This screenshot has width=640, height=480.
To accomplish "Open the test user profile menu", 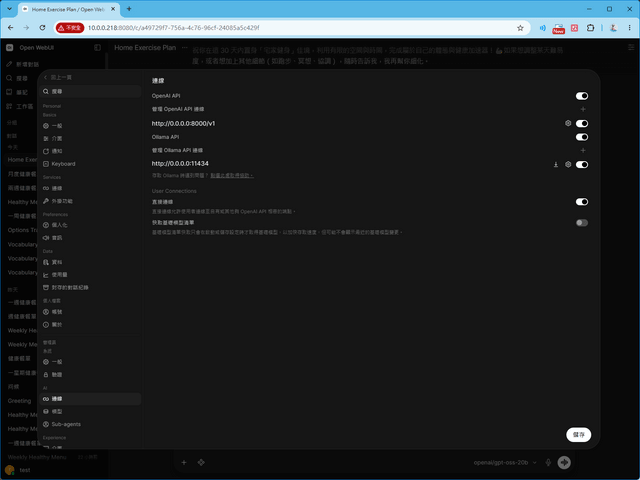I will [x=18, y=470].
